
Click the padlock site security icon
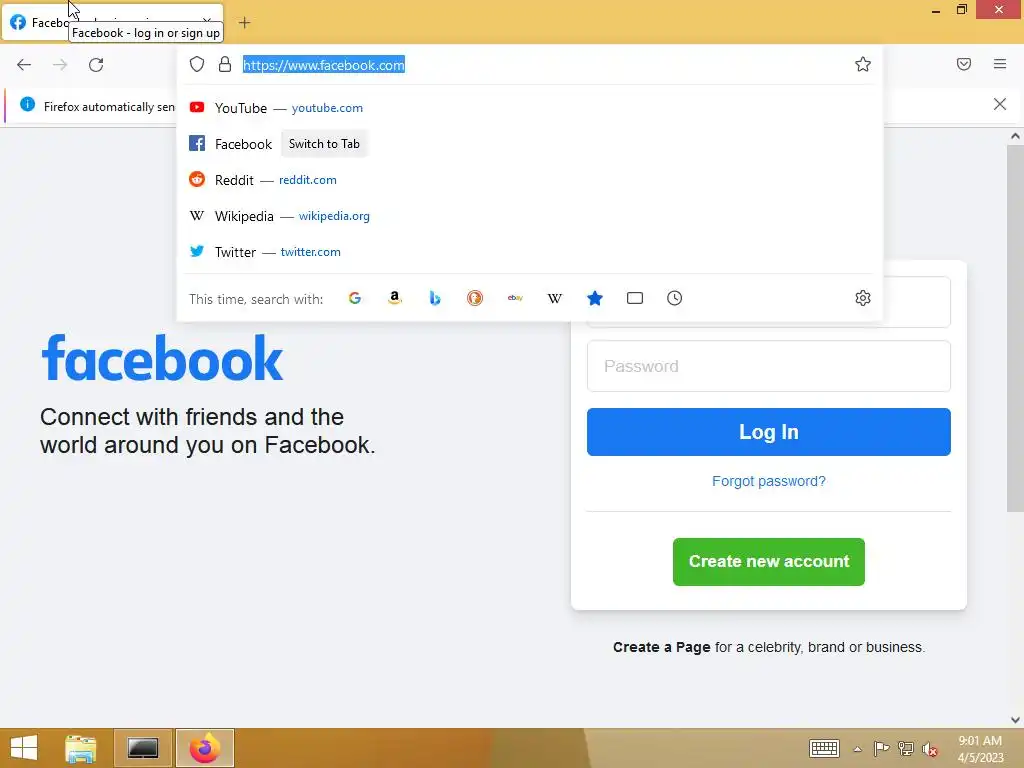pyautogui.click(x=225, y=64)
